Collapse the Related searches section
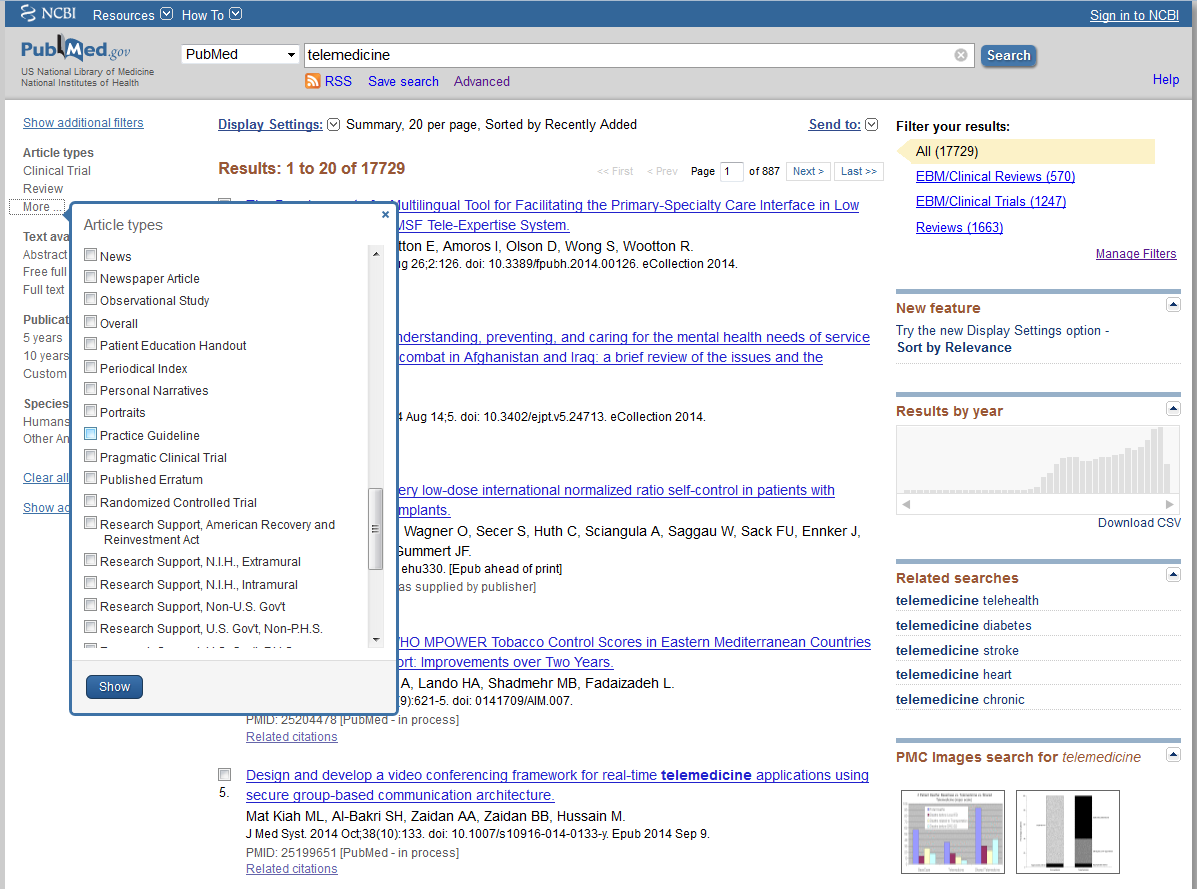The image size is (1197, 889). pos(1173,575)
